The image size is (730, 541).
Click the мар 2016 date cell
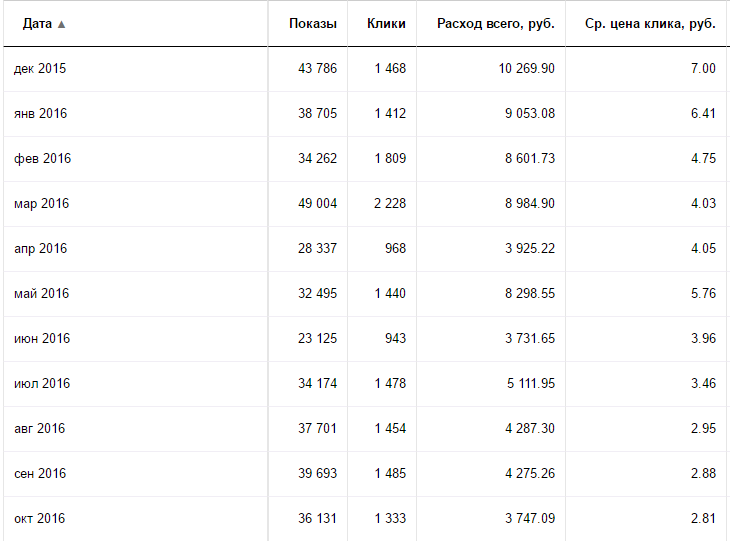pyautogui.click(x=41, y=204)
